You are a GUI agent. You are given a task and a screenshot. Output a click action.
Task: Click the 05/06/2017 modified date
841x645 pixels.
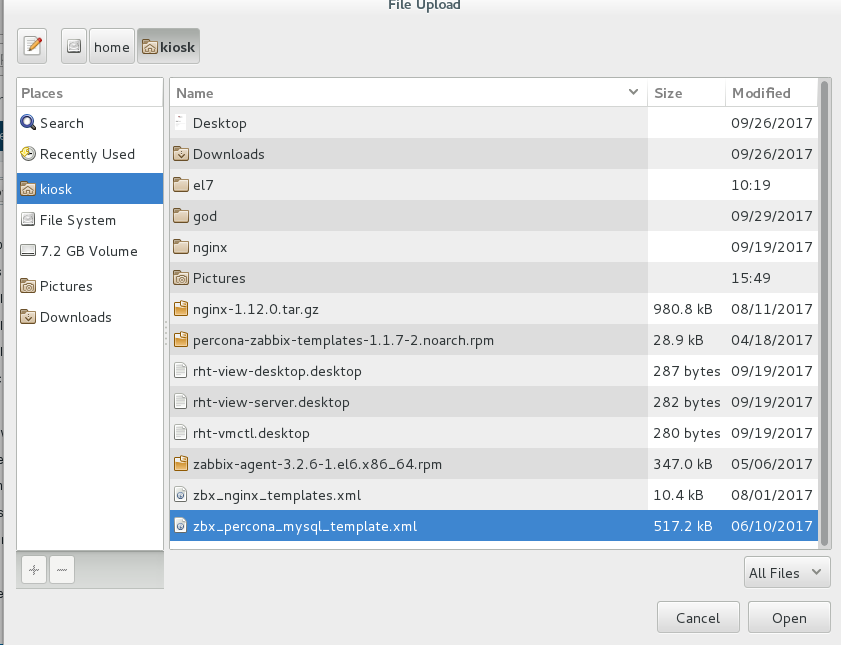pos(772,464)
